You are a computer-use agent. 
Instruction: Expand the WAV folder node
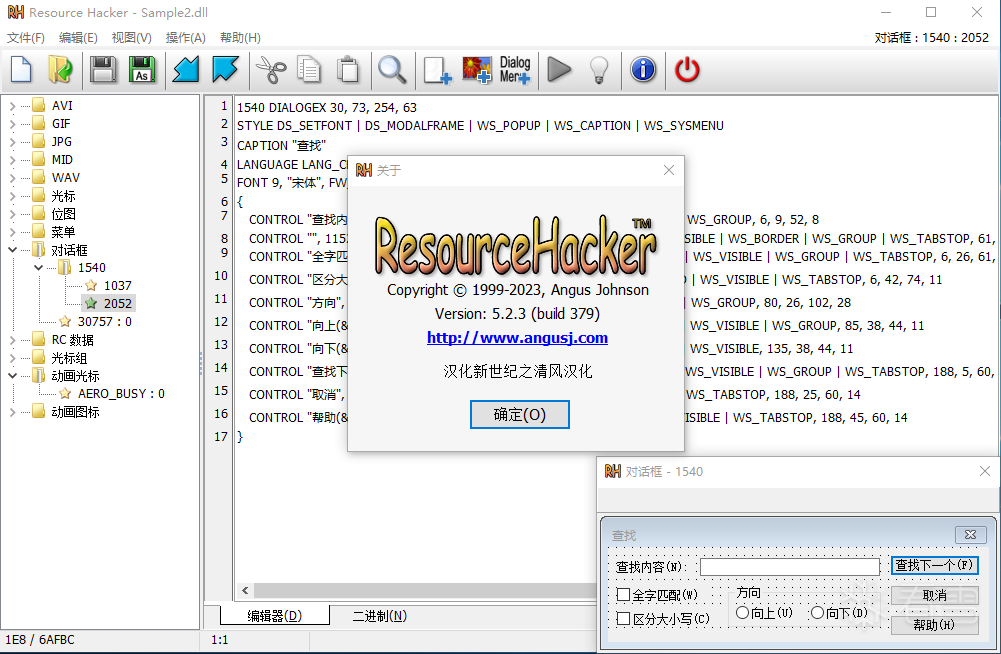coord(13,178)
